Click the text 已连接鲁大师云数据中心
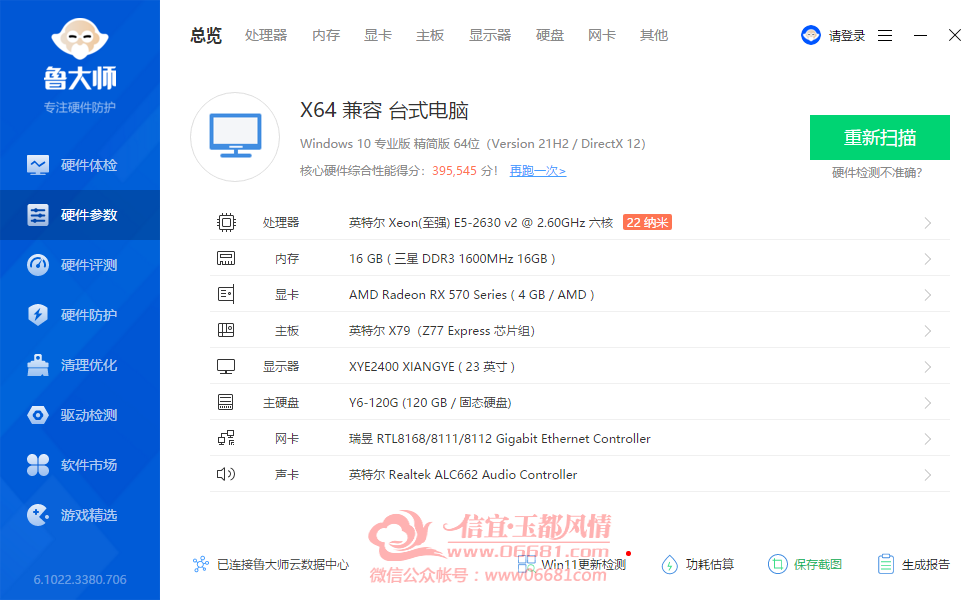The height and width of the screenshot is (600, 980). (283, 564)
